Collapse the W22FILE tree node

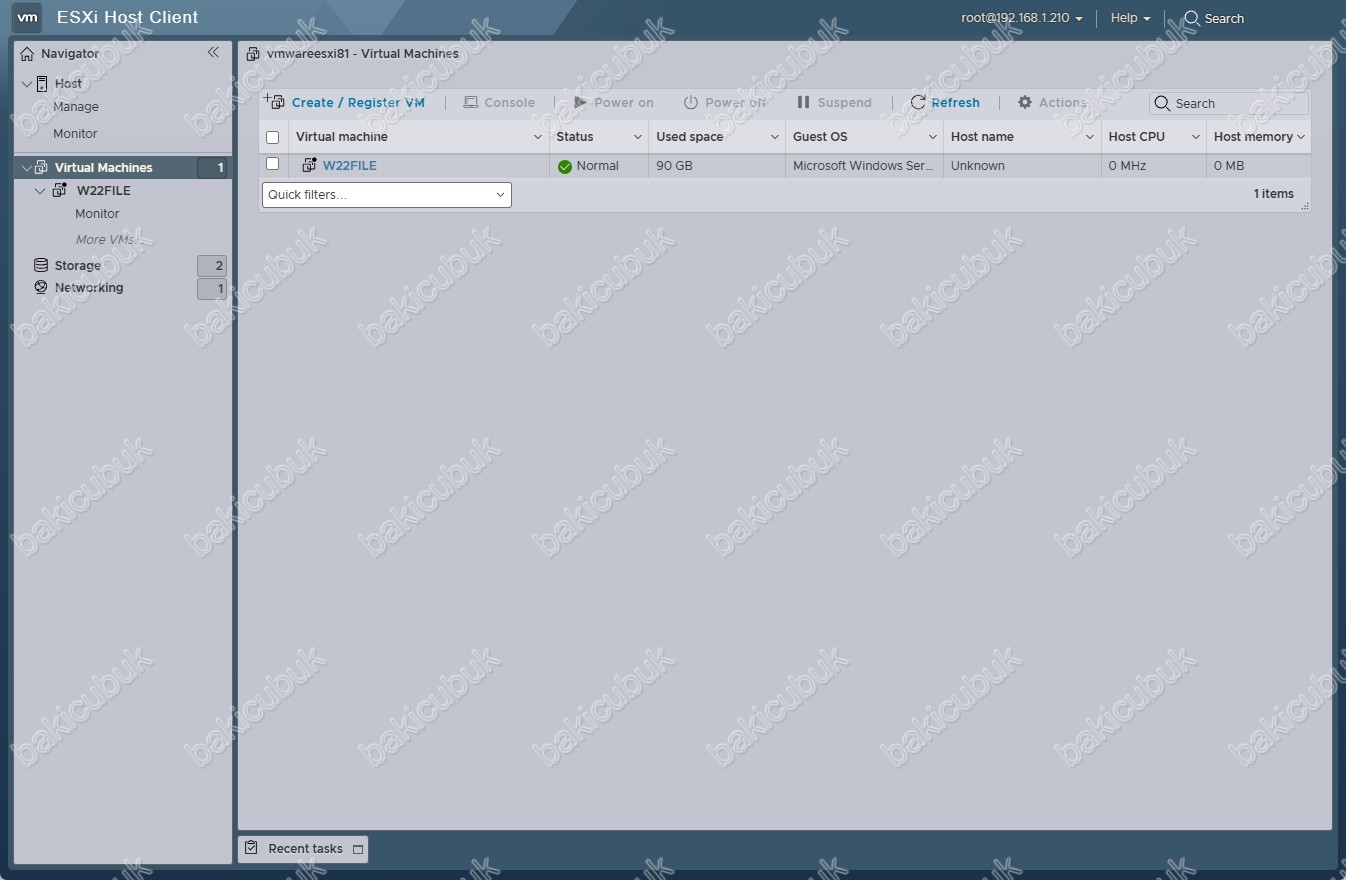click(40, 190)
